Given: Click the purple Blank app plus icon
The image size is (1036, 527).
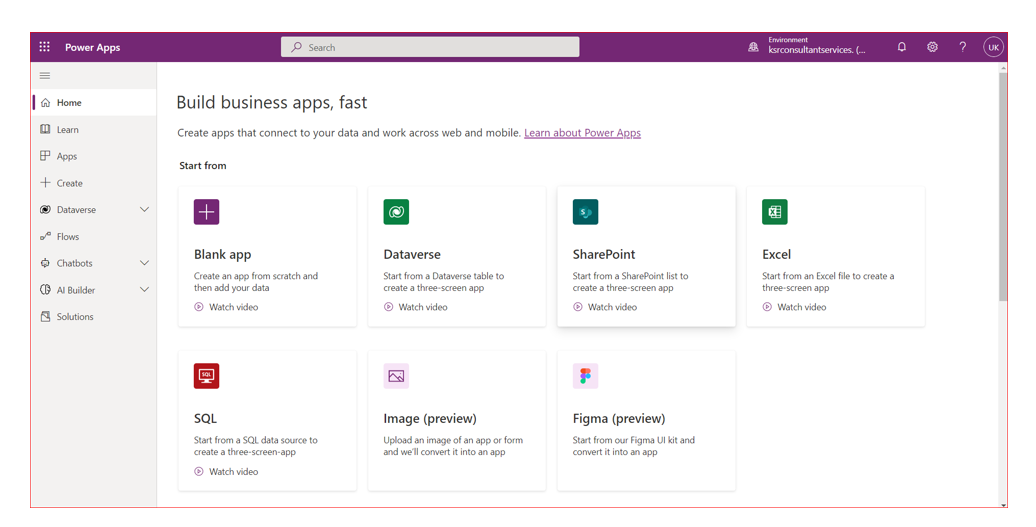Looking at the screenshot, I should point(206,212).
